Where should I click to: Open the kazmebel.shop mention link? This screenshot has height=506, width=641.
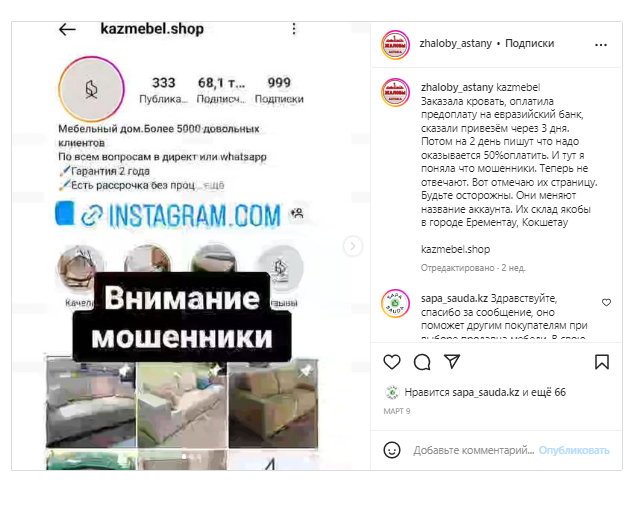455,249
